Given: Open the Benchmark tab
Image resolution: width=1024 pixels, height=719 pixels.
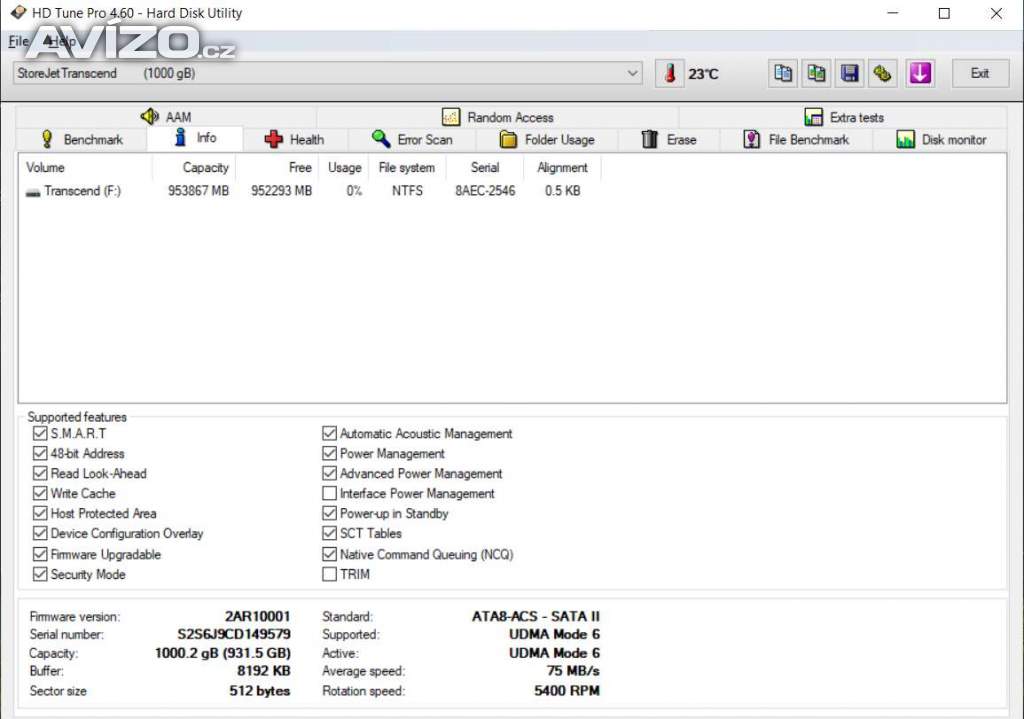Looking at the screenshot, I should (82, 139).
